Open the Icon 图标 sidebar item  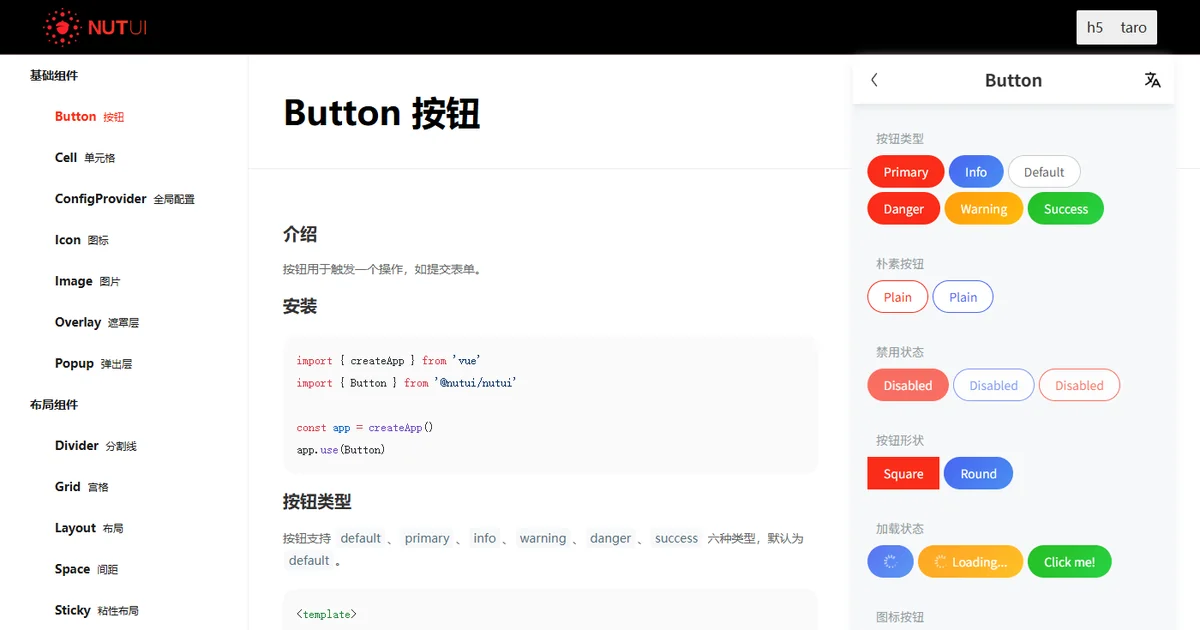(x=82, y=240)
